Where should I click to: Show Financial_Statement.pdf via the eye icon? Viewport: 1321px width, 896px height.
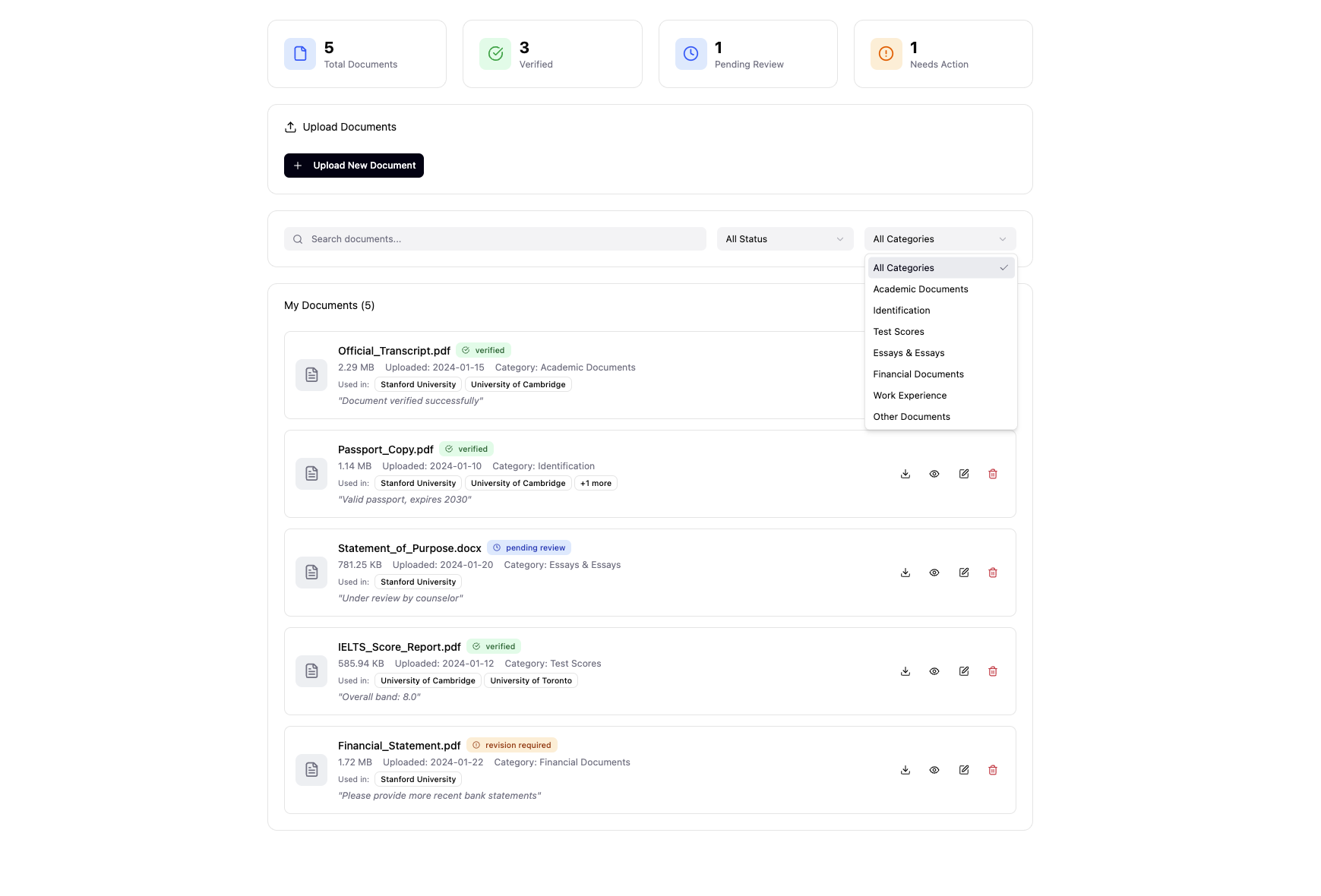[x=934, y=770]
